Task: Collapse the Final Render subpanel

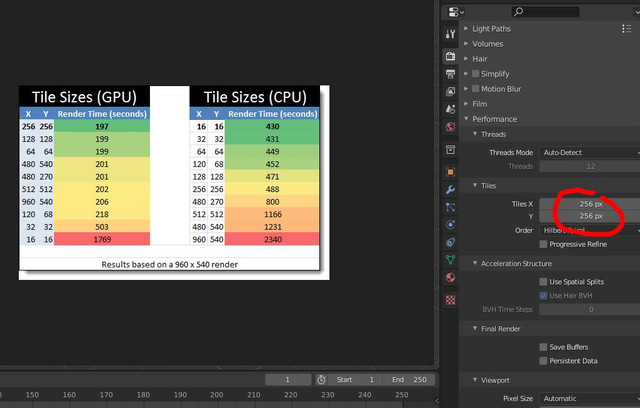Action: point(475,328)
